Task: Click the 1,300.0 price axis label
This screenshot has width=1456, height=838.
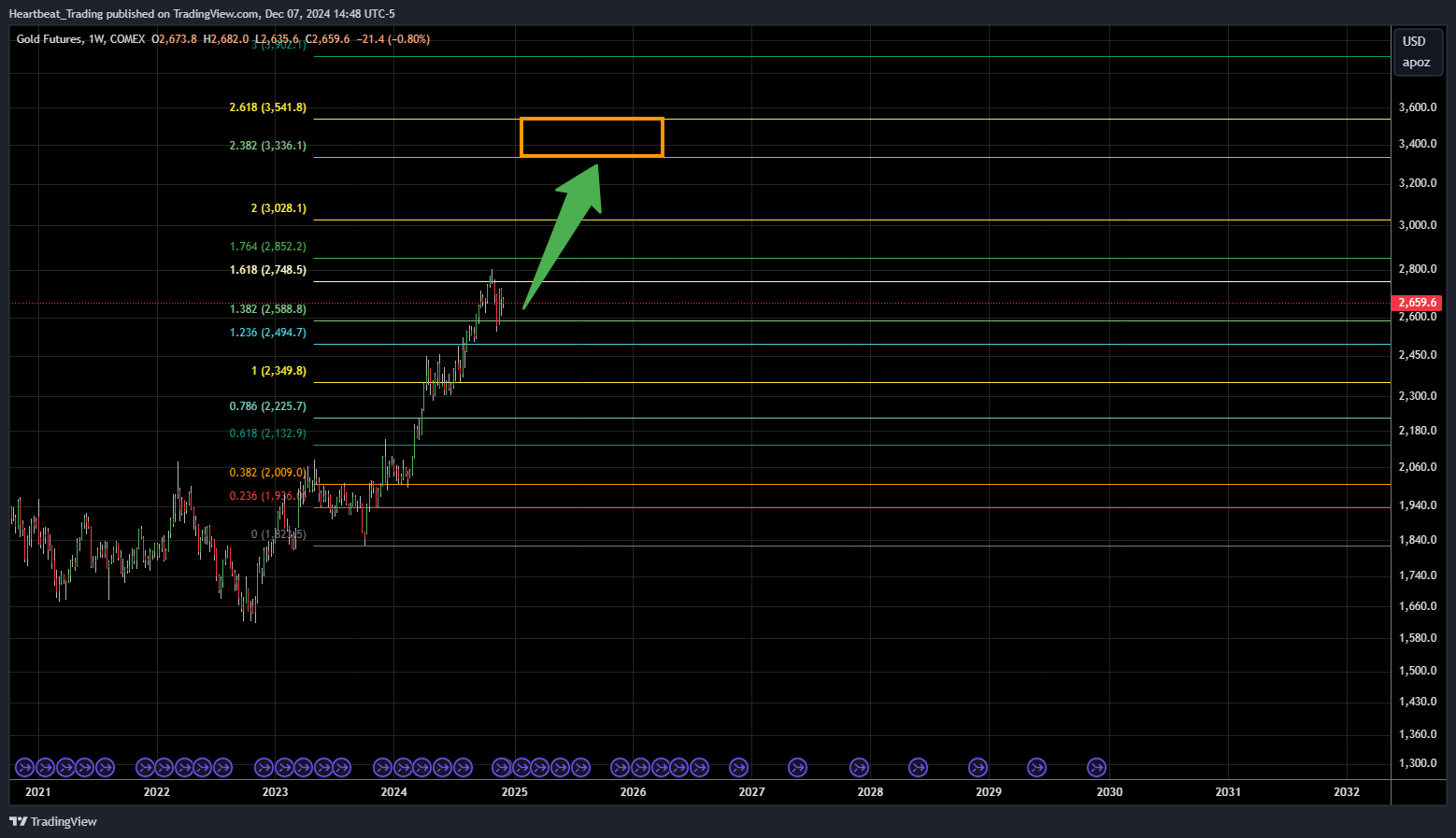Action: [1418, 763]
